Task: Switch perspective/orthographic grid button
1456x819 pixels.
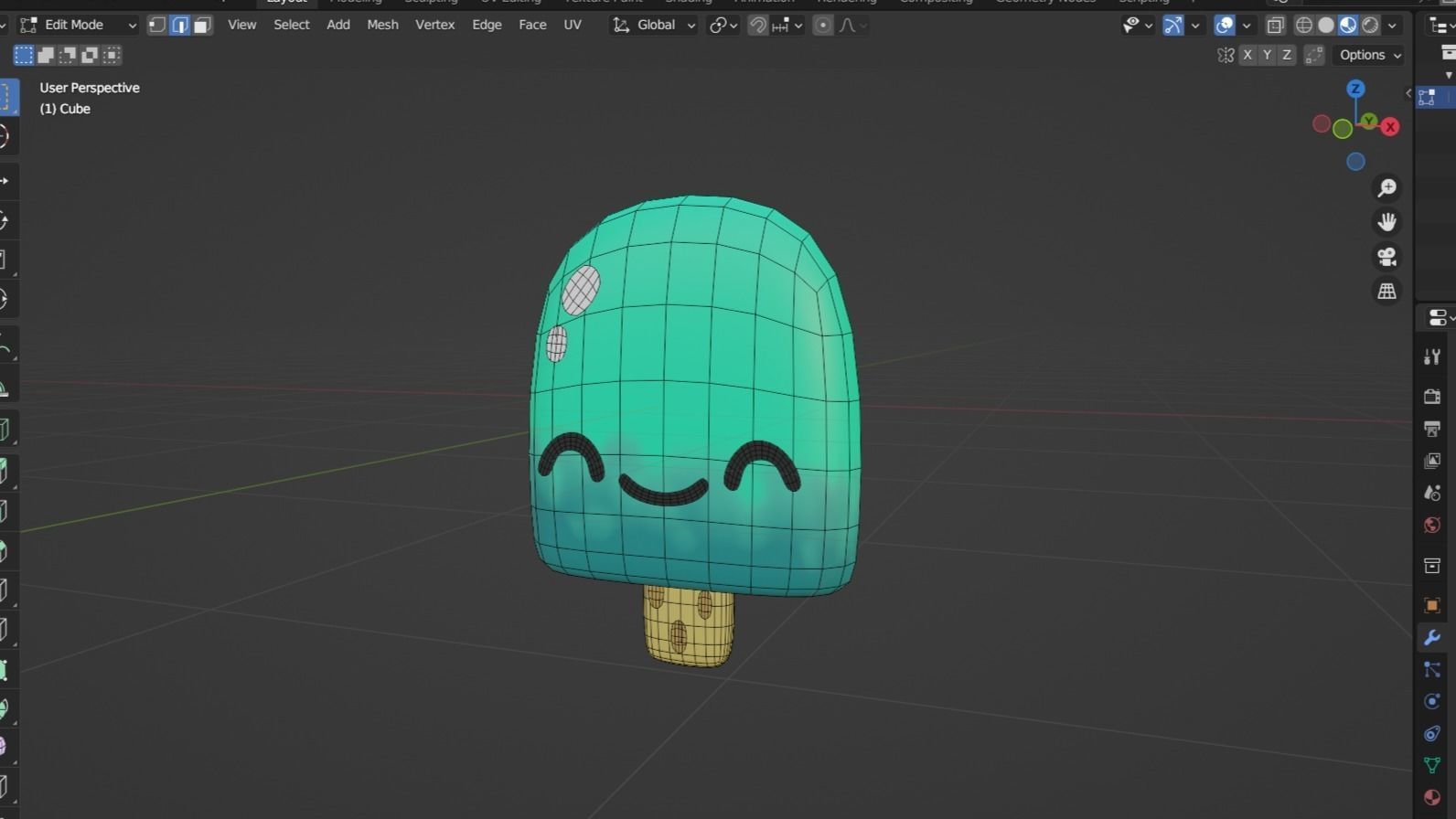Action: (x=1387, y=292)
